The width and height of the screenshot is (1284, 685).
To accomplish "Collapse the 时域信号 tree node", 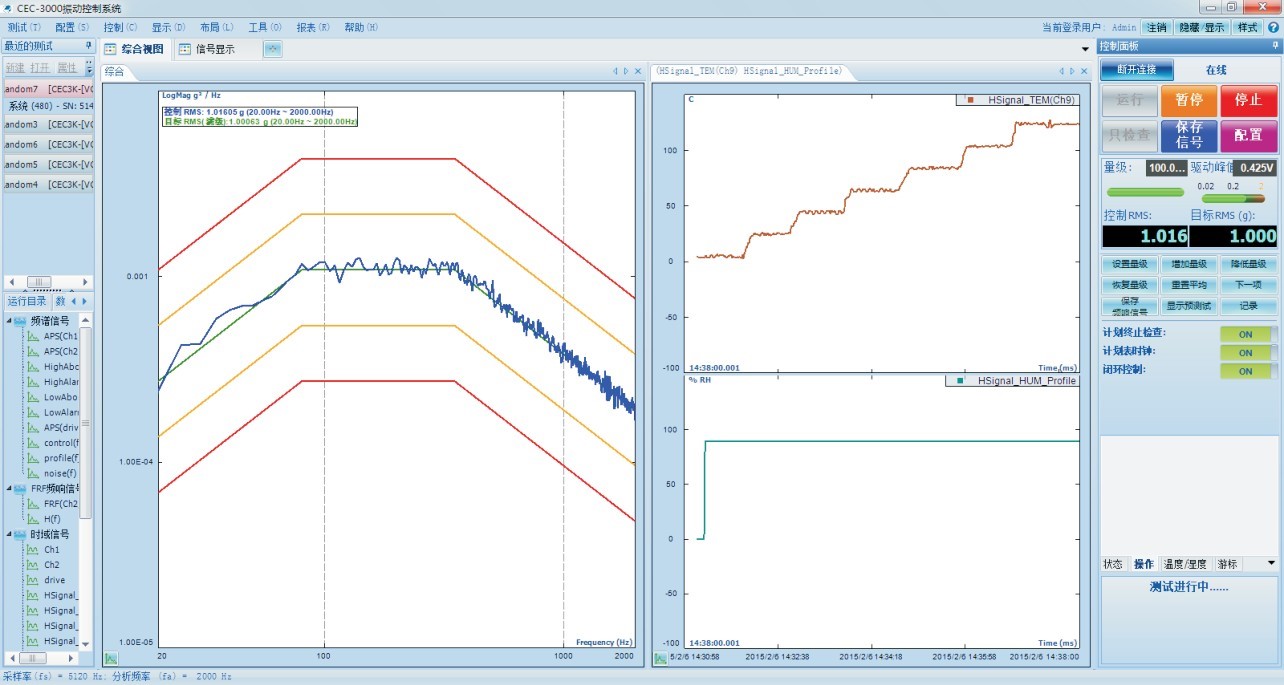I will (x=9, y=534).
